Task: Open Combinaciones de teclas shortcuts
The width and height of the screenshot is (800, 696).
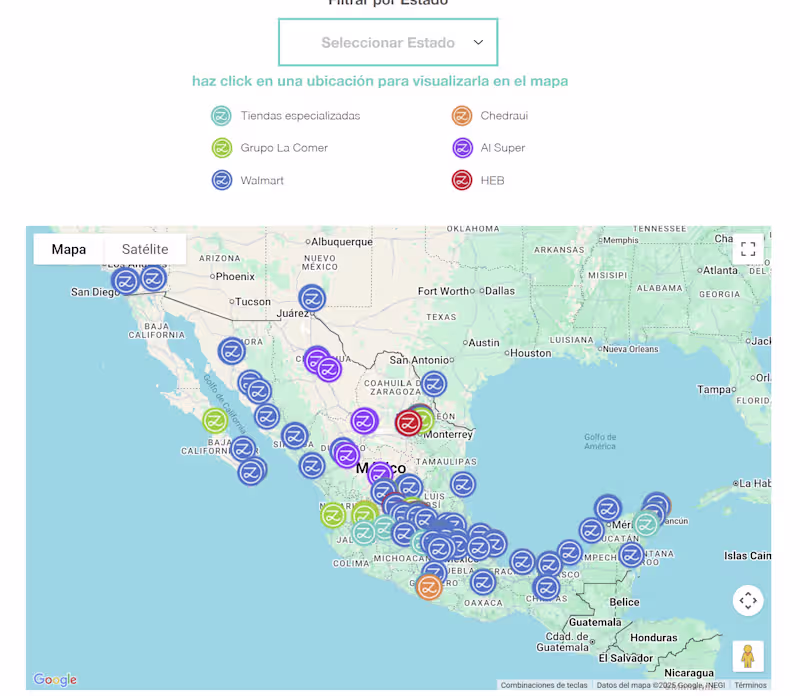Action: [543, 685]
